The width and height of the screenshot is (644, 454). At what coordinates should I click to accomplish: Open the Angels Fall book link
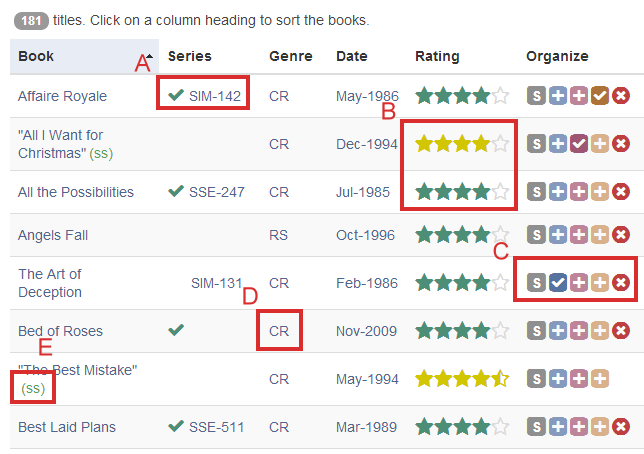53,235
